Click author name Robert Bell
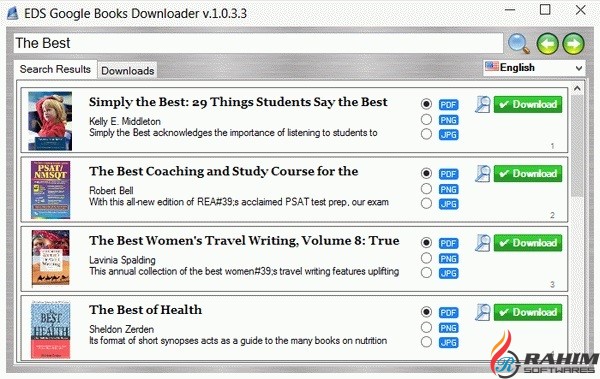Image resolution: width=600 pixels, height=379 pixels. pos(111,191)
